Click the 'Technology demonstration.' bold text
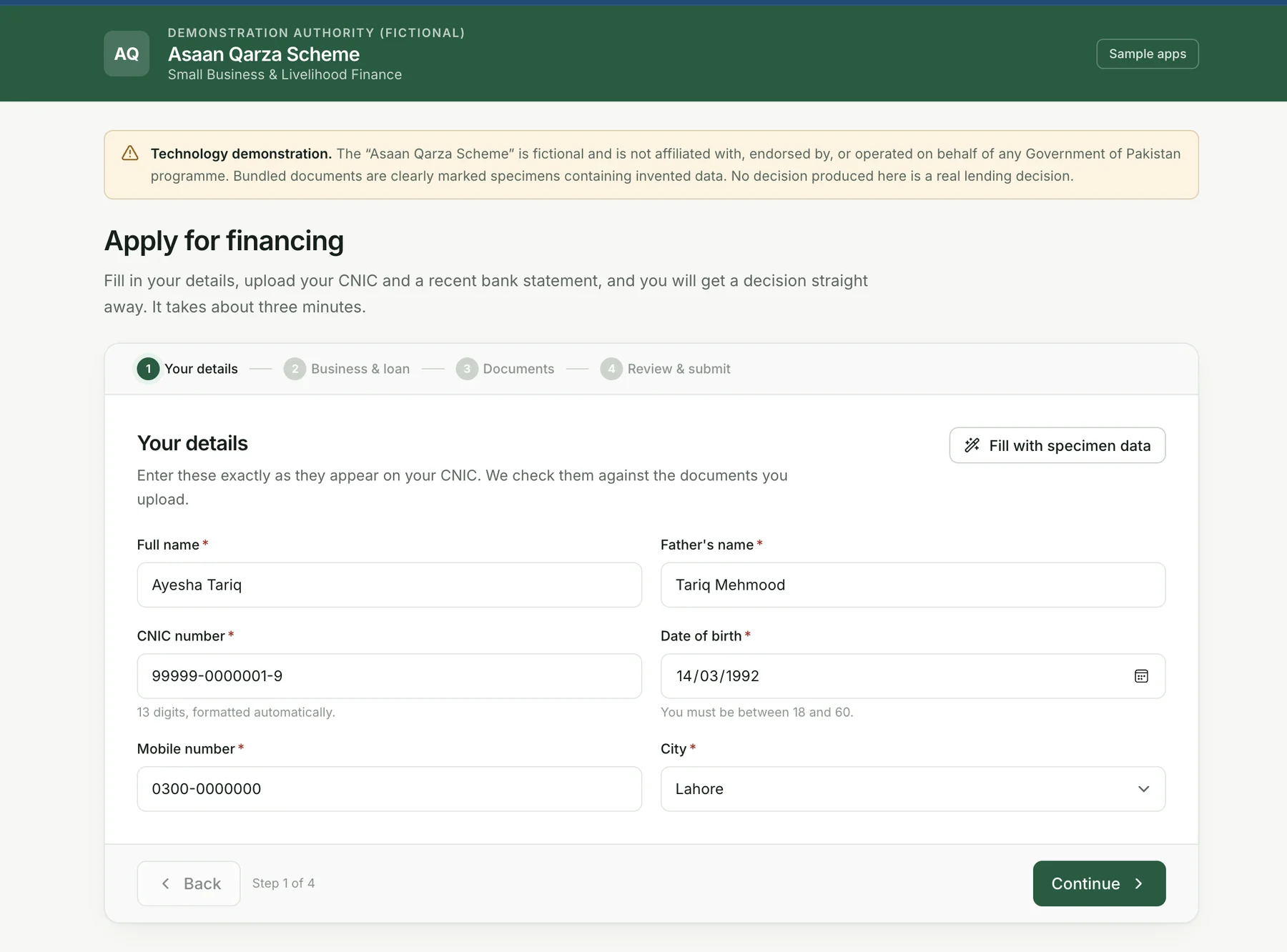1287x952 pixels. pos(241,154)
